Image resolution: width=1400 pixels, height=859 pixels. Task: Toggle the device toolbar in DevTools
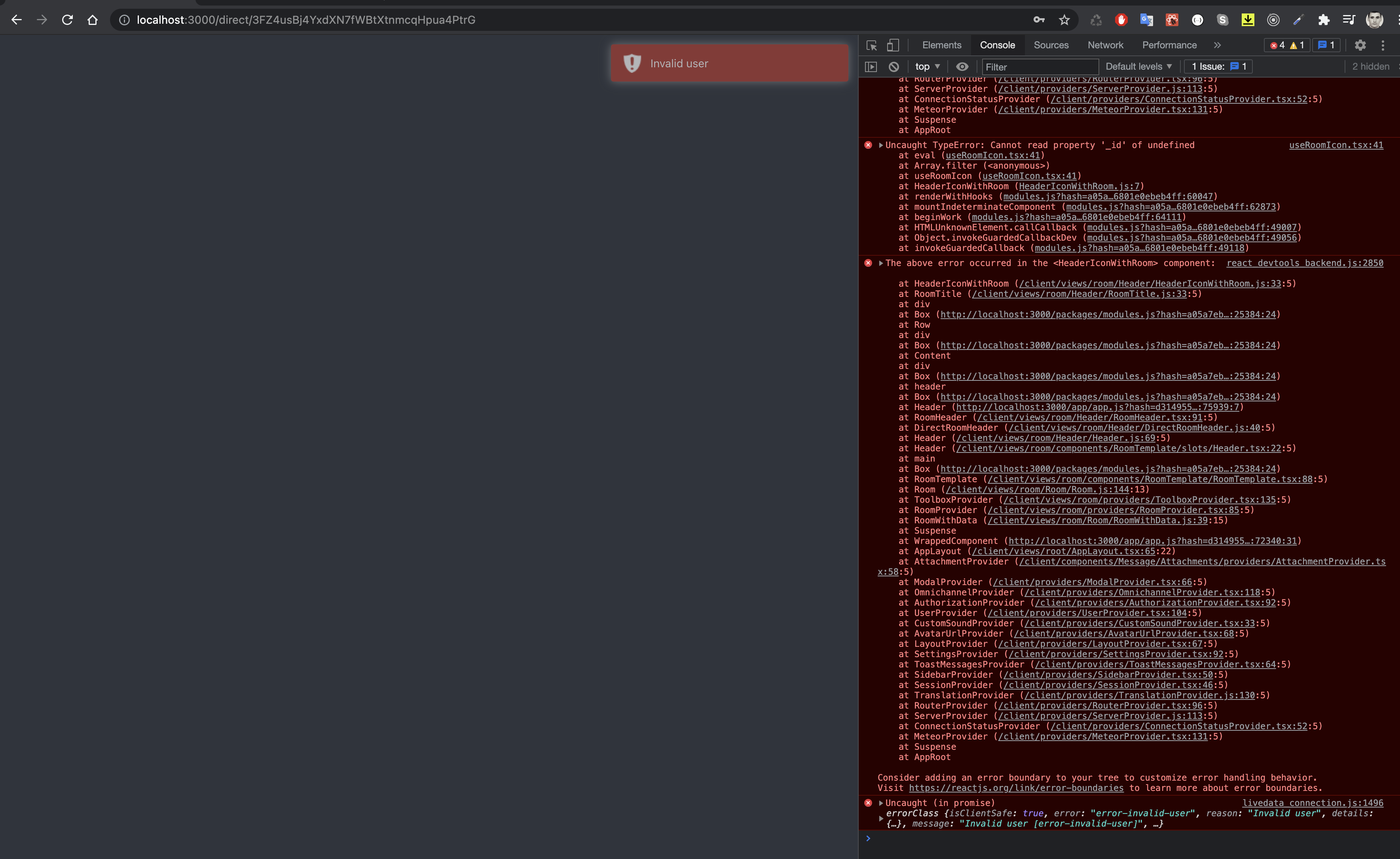pos(893,45)
